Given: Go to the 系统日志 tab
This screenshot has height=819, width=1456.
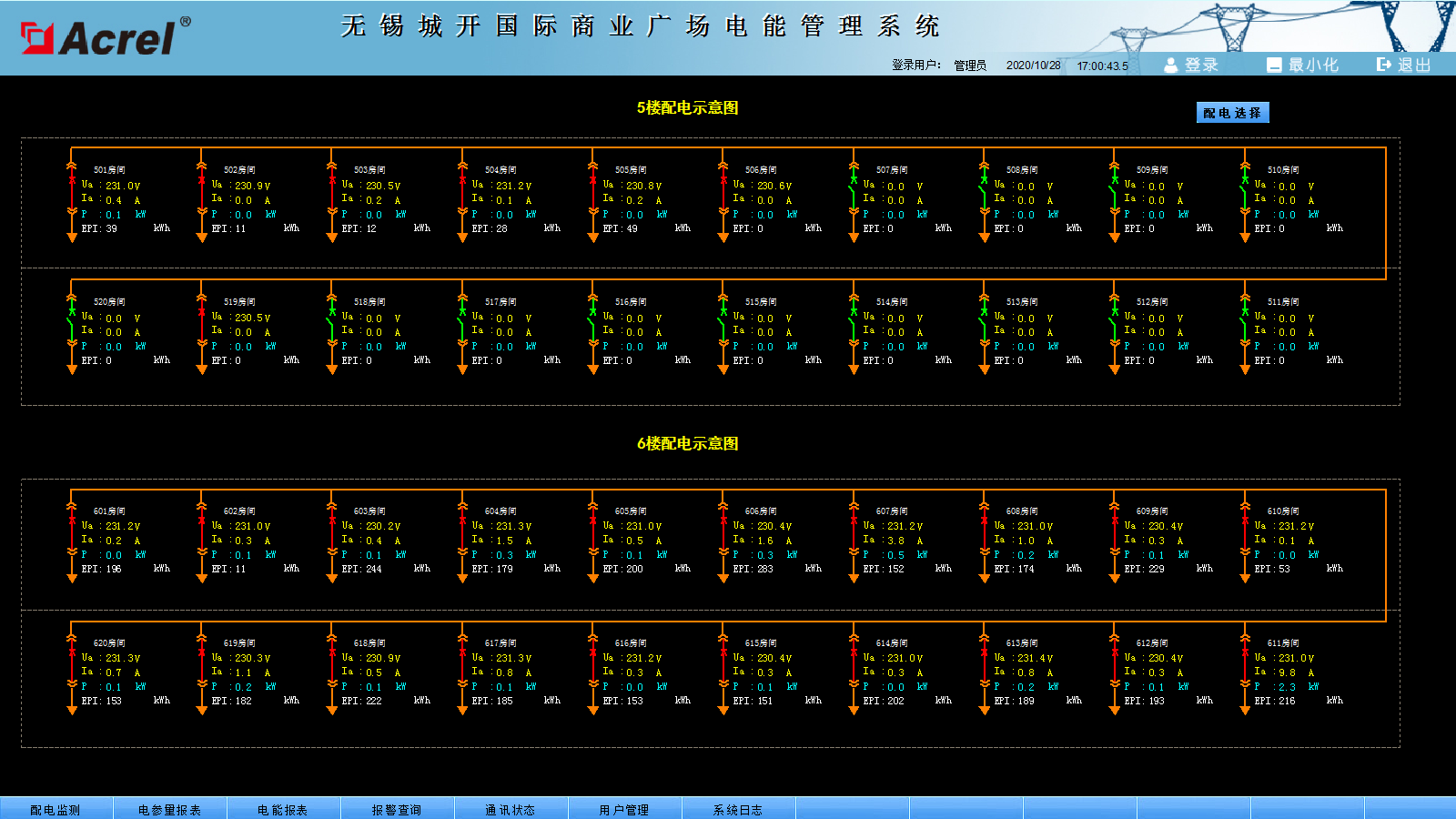Looking at the screenshot, I should tap(738, 809).
